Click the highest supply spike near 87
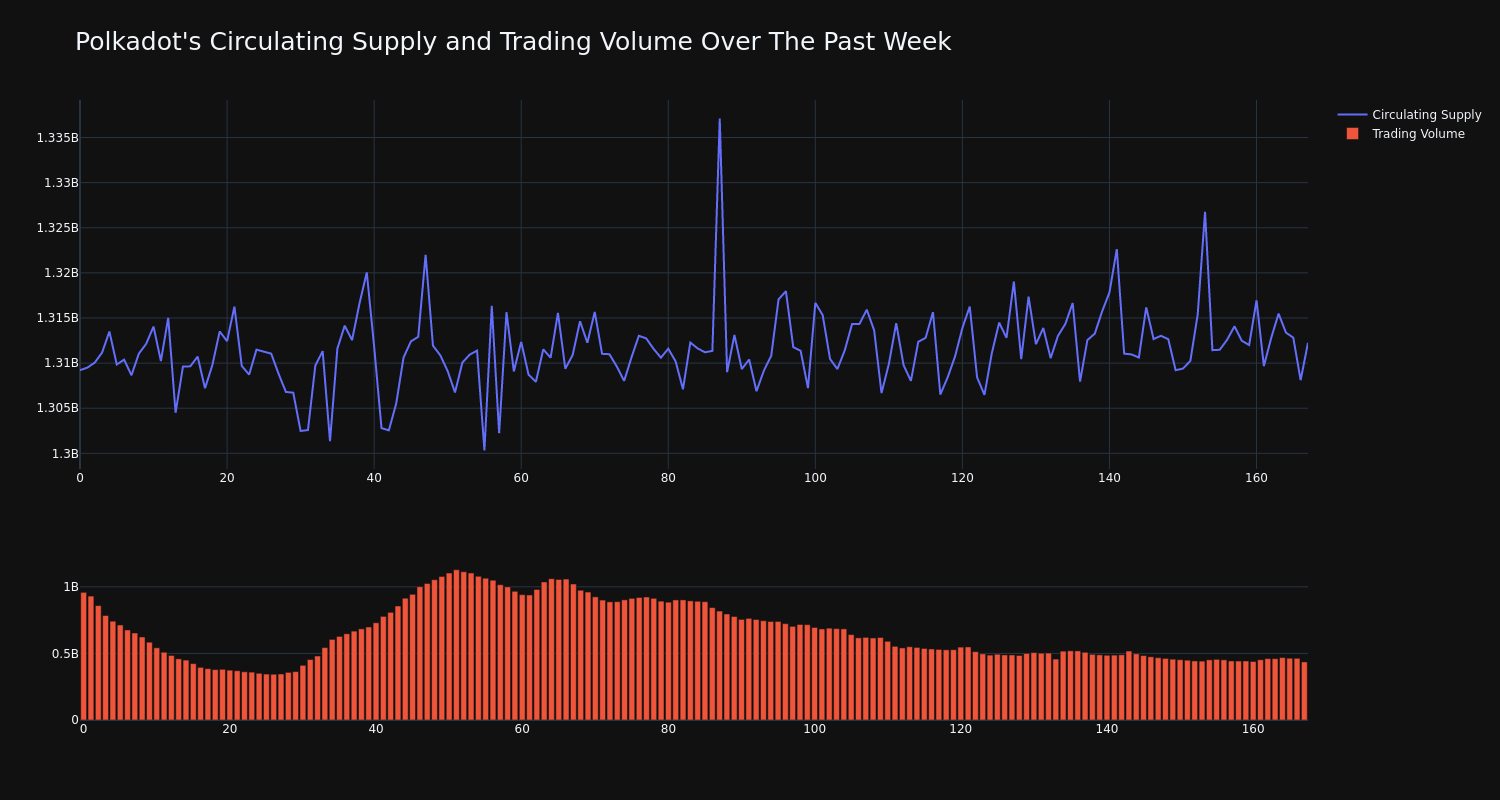 point(719,120)
